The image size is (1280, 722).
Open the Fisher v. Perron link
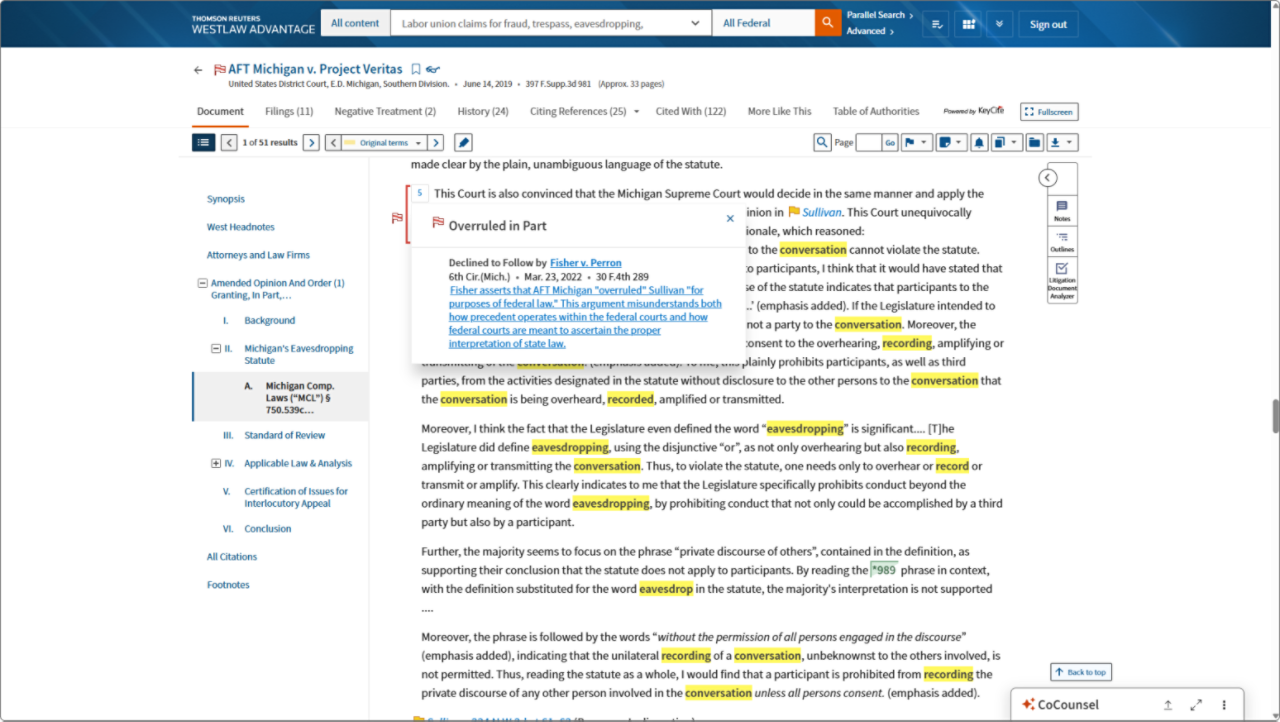click(x=585, y=263)
